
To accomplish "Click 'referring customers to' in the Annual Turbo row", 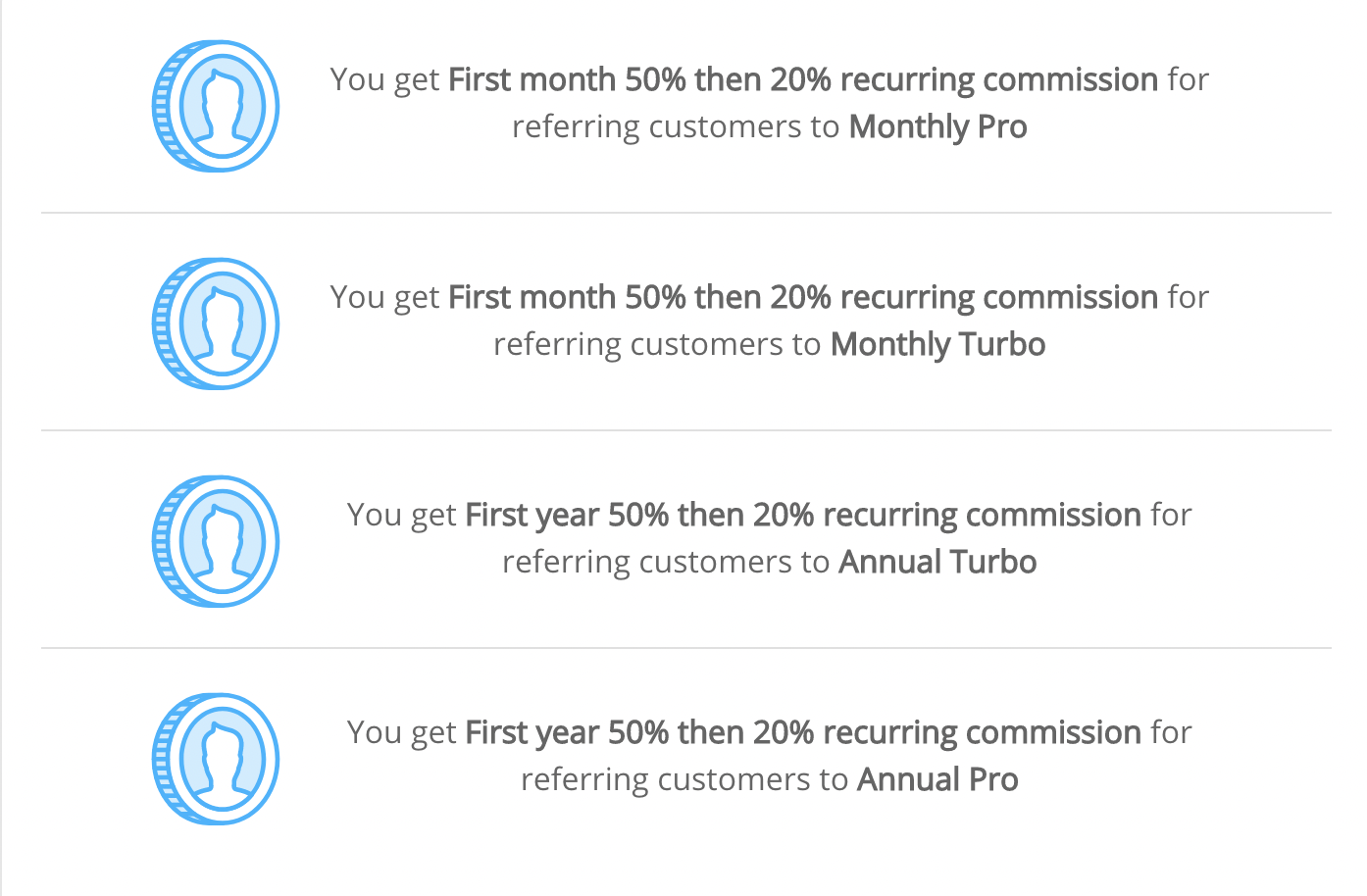I will (x=667, y=563).
